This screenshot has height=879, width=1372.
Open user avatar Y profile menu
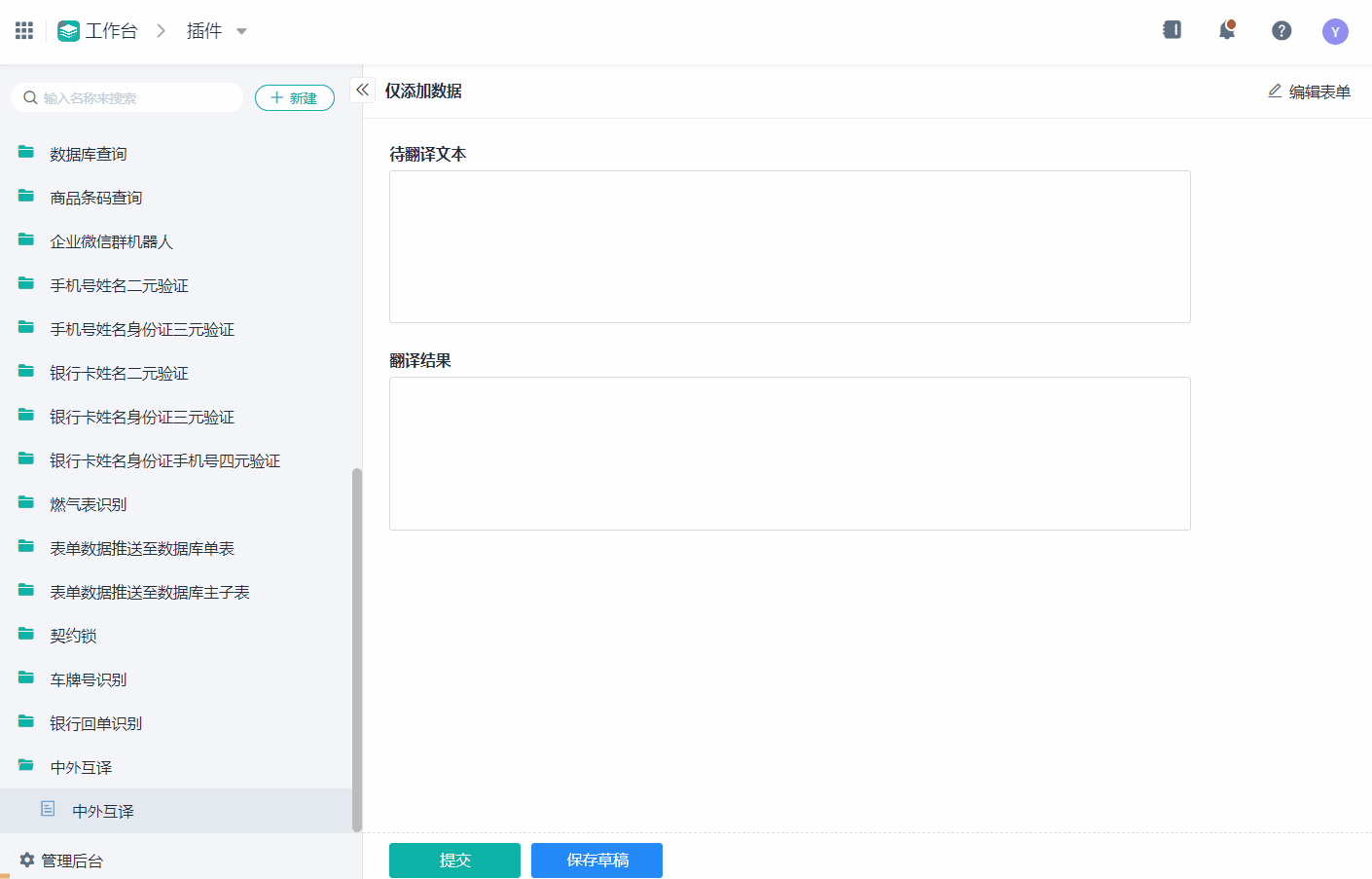[x=1335, y=32]
